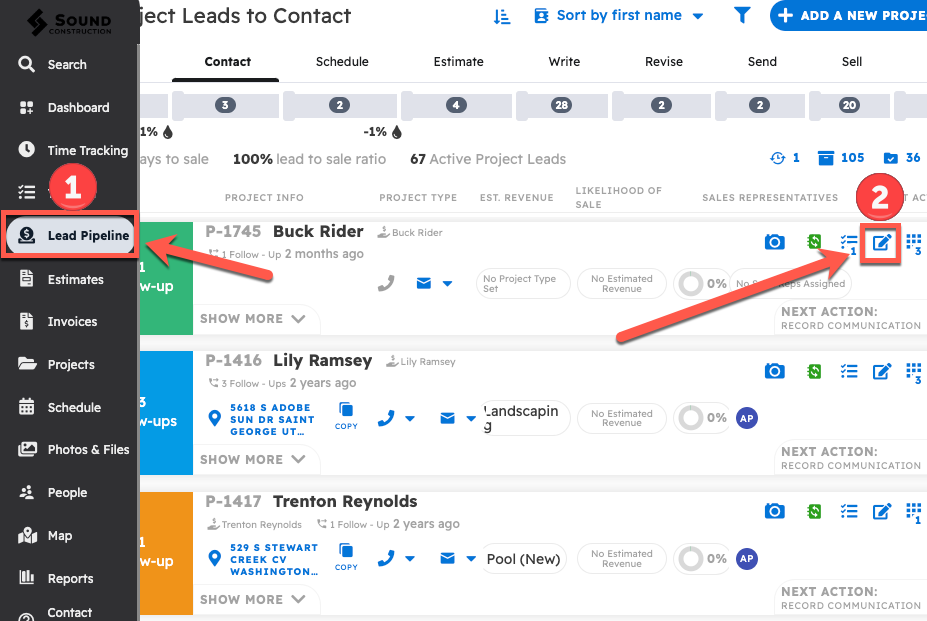Copy Lily Ramsey's address with copy icon
The image size is (927, 621).
[346, 415]
